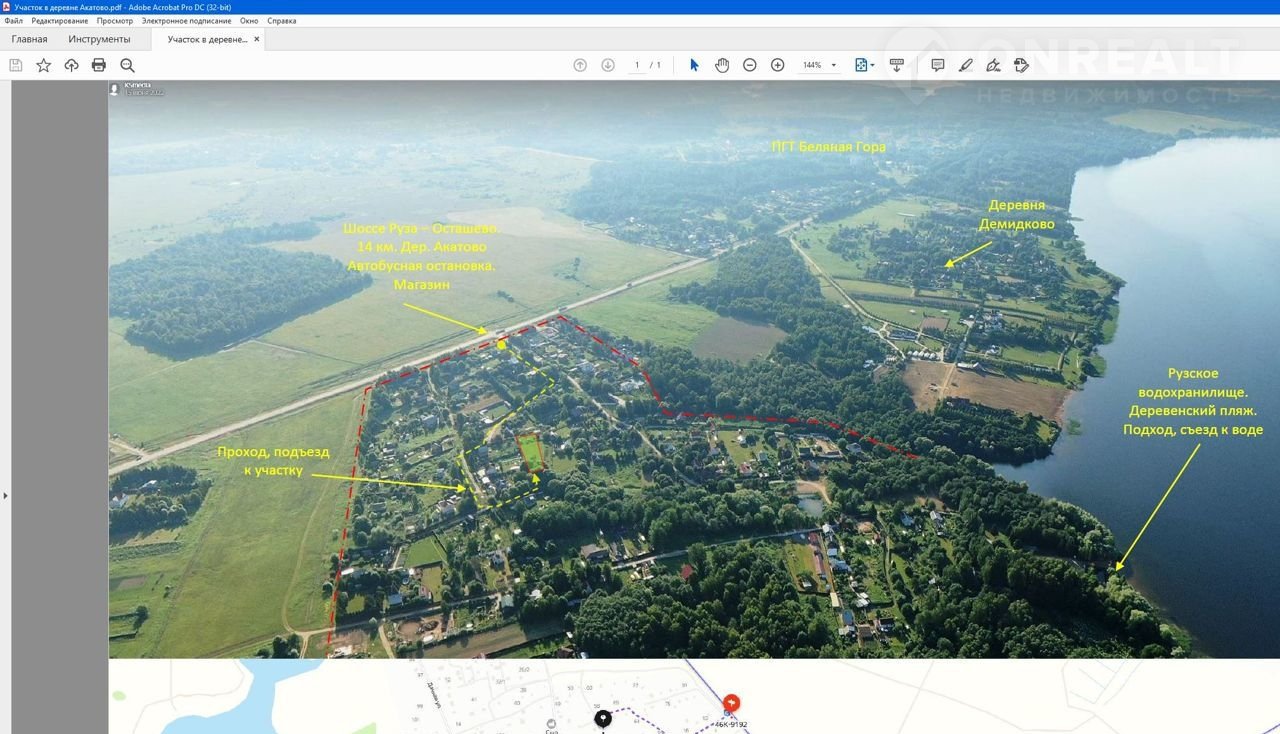
Task: Activate the arrow selection tool
Action: [x=694, y=65]
